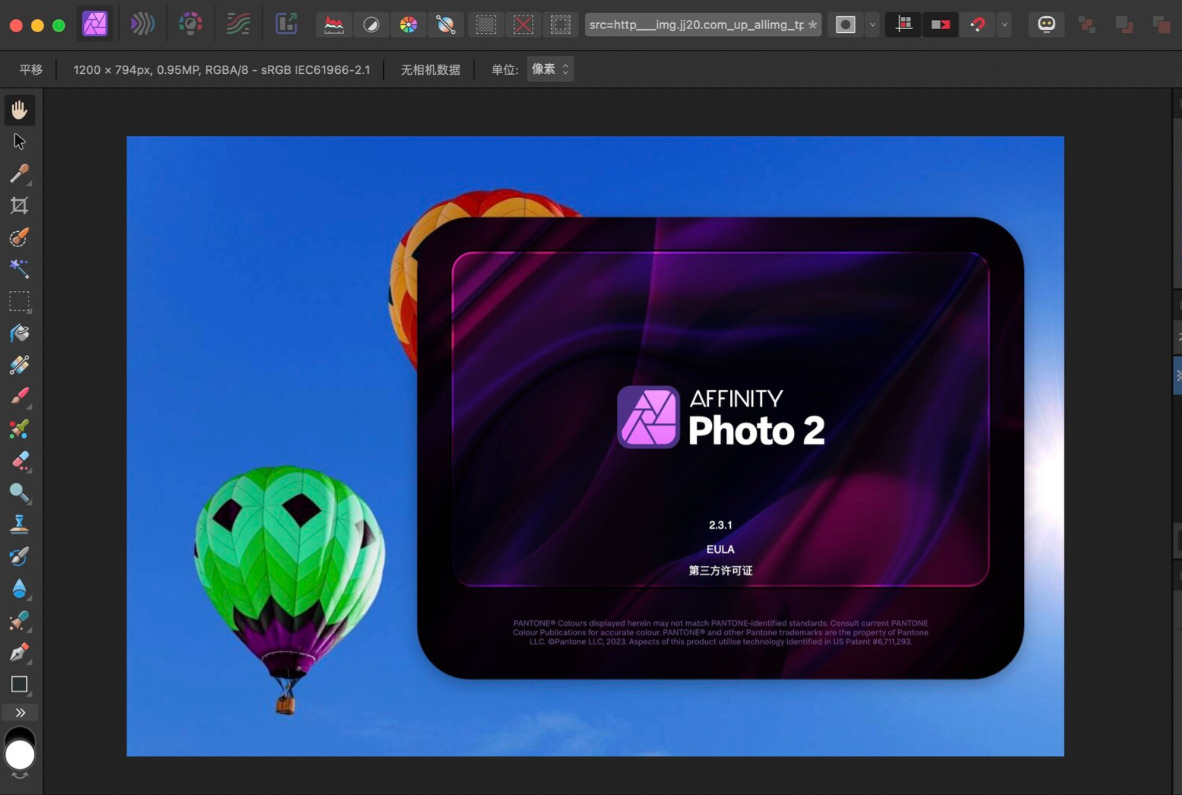Open the Snapping options dropdown arrow
The height and width of the screenshot is (795, 1182).
point(1004,25)
